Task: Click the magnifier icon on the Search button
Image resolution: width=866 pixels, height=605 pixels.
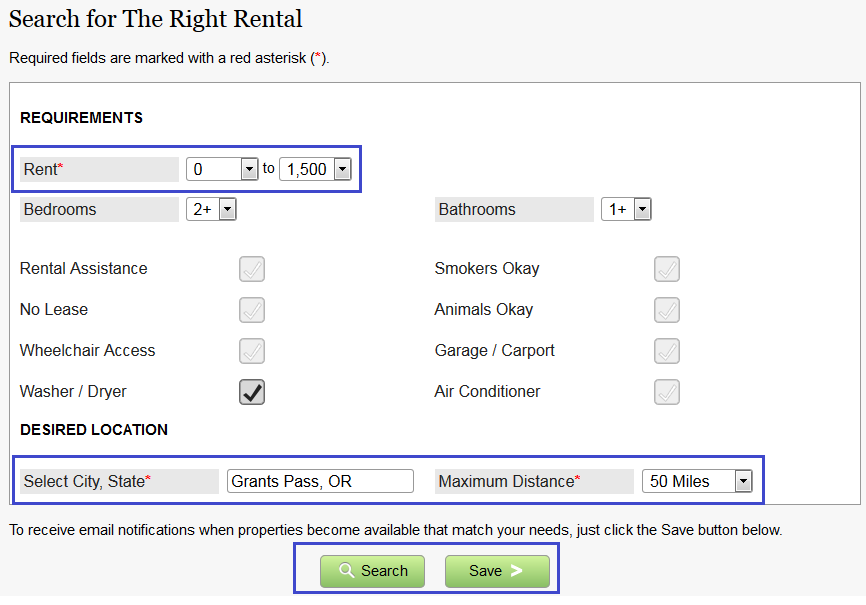Action: point(347,571)
